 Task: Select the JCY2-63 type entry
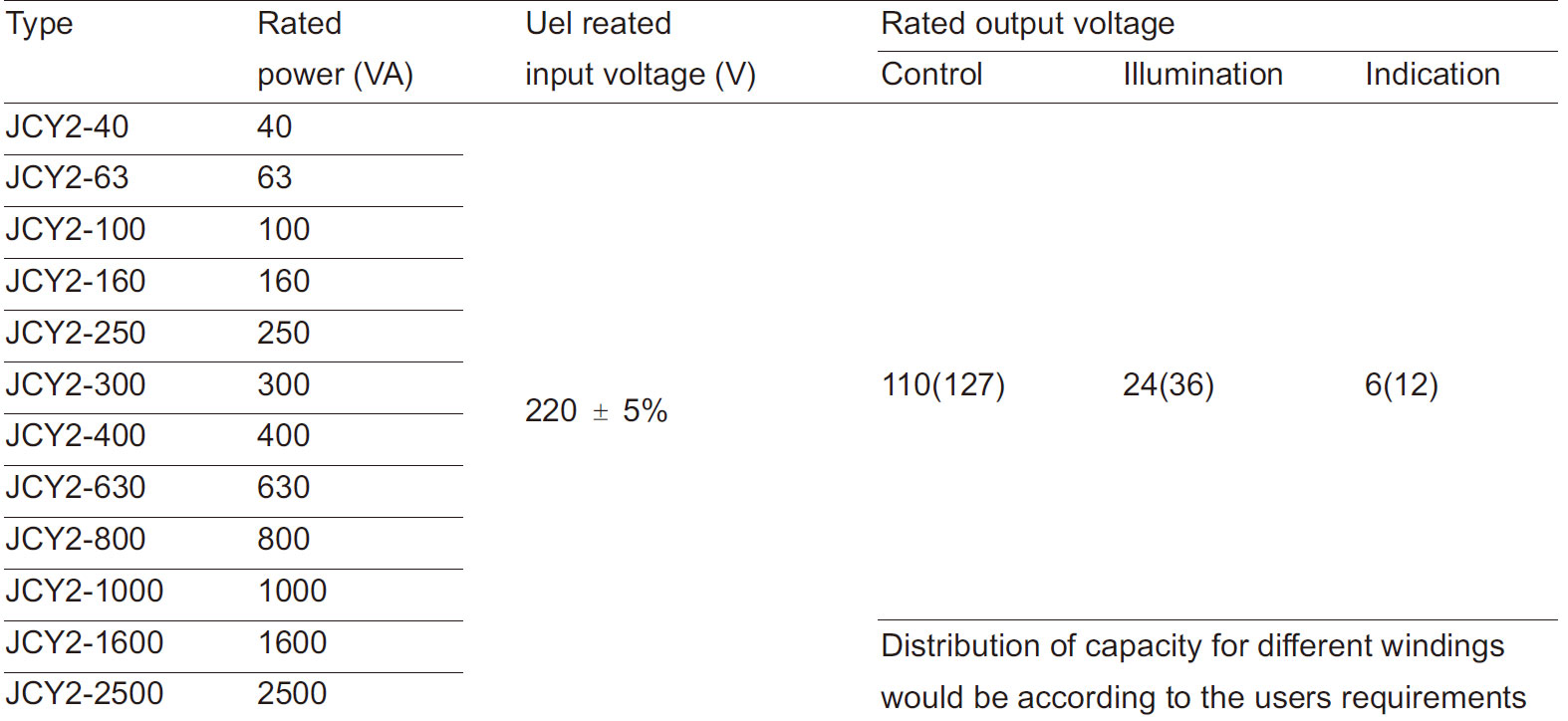[67, 178]
